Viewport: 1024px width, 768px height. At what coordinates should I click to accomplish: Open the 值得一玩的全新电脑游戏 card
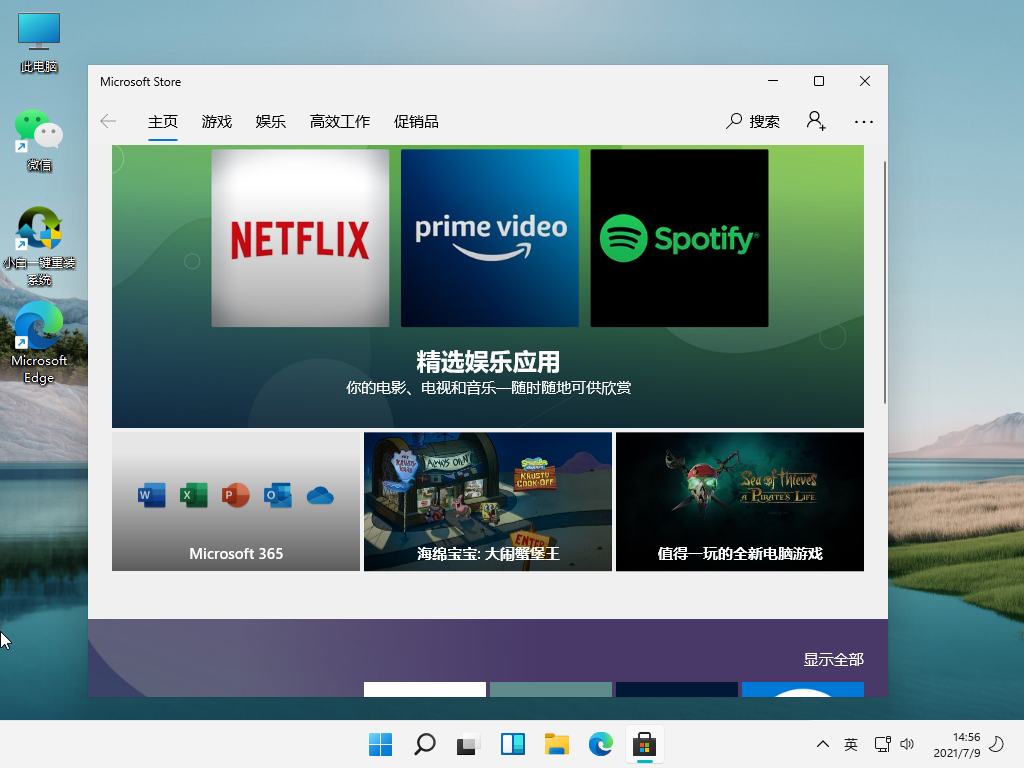740,502
